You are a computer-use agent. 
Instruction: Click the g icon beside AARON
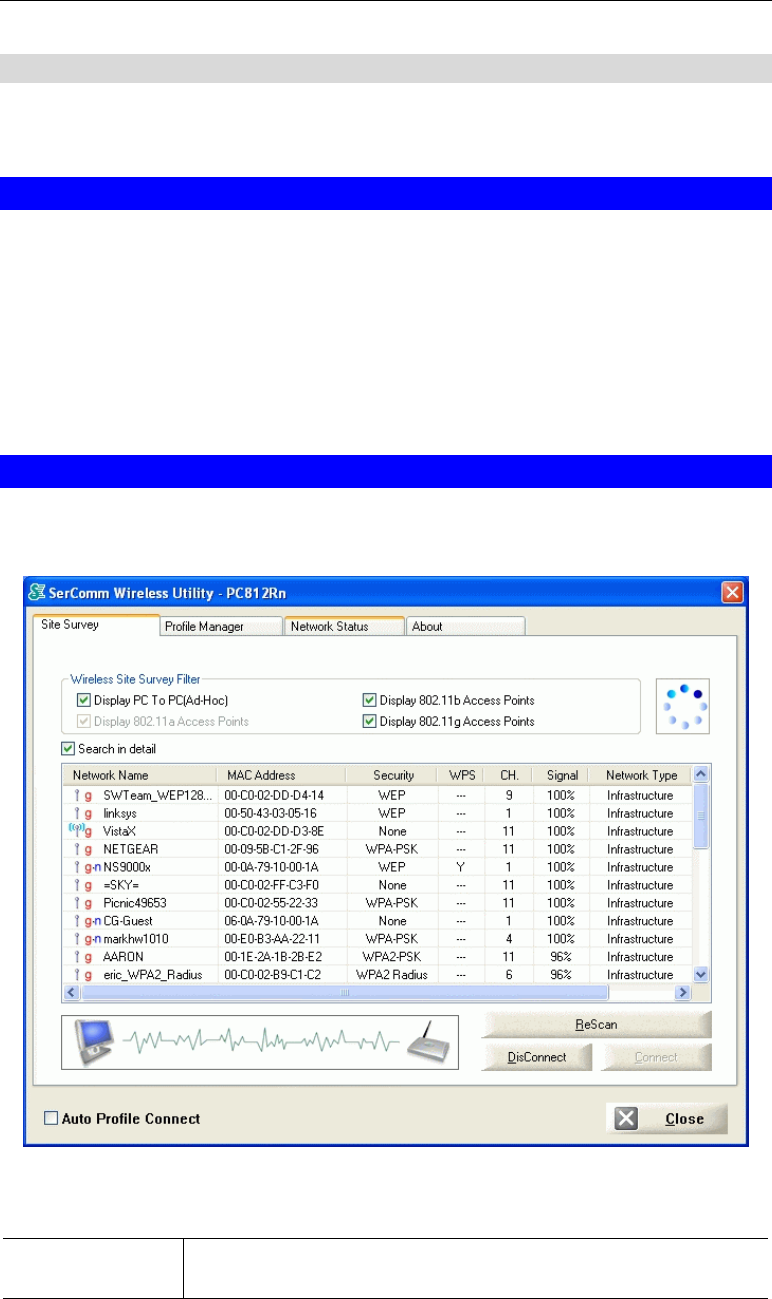coord(88,956)
